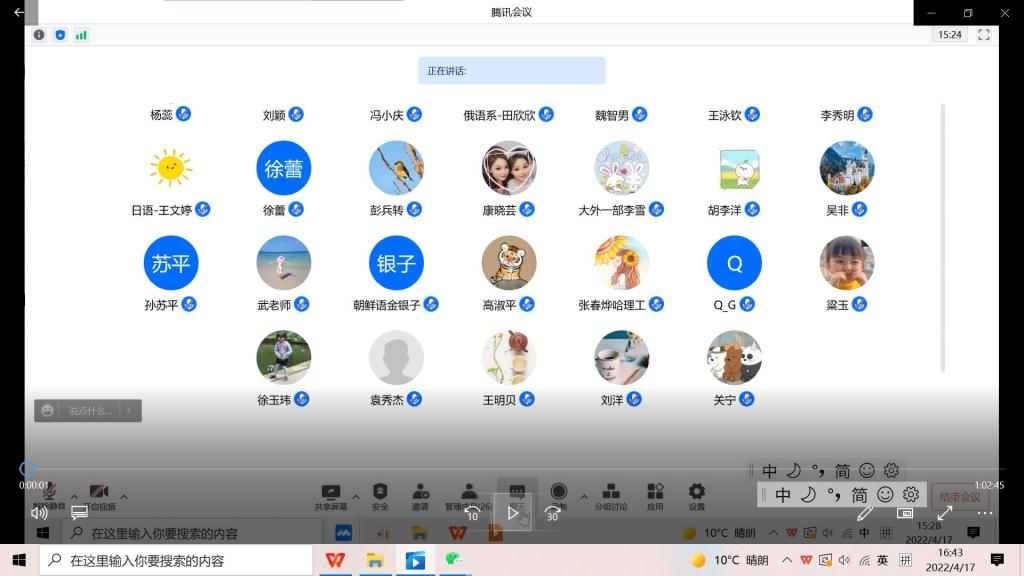Toggle fullscreen with the top-right expand icon
Screen dimensions: 1024x576
point(983,34)
